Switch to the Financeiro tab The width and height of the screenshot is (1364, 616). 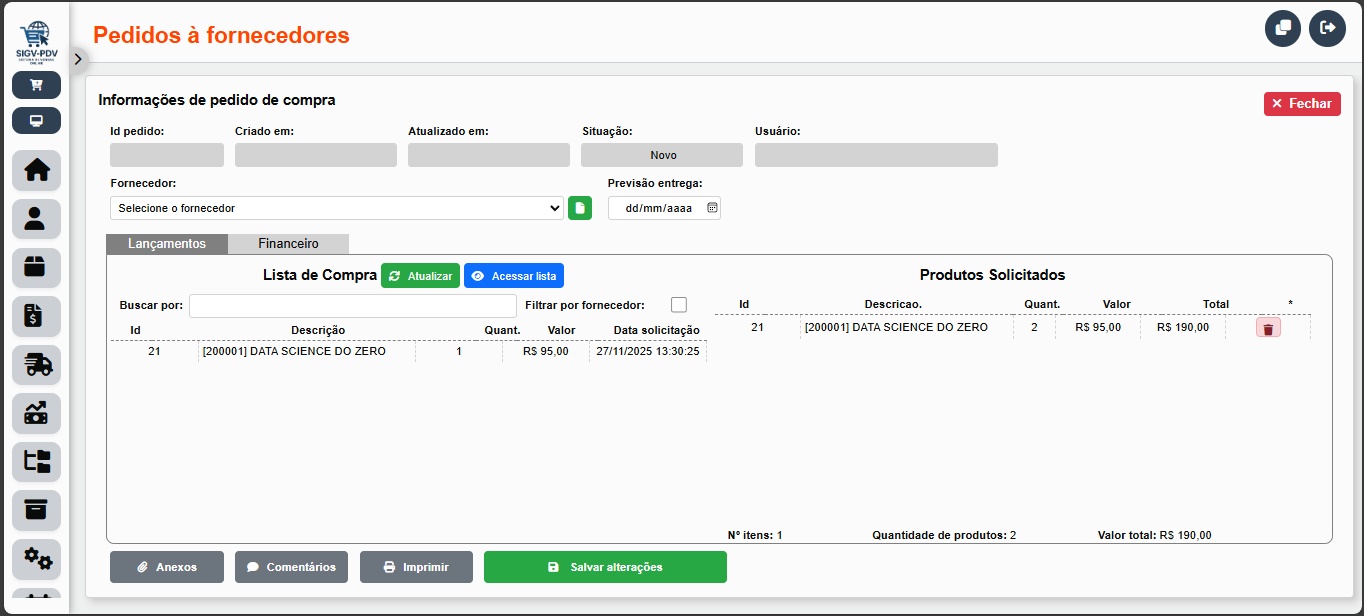click(289, 243)
